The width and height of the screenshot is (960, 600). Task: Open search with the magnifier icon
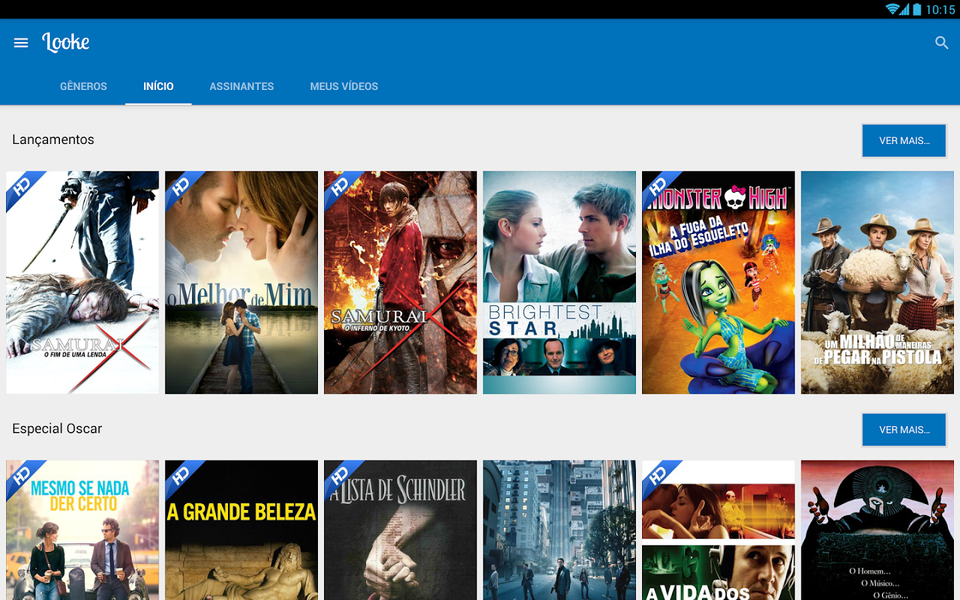pyautogui.click(x=941, y=43)
